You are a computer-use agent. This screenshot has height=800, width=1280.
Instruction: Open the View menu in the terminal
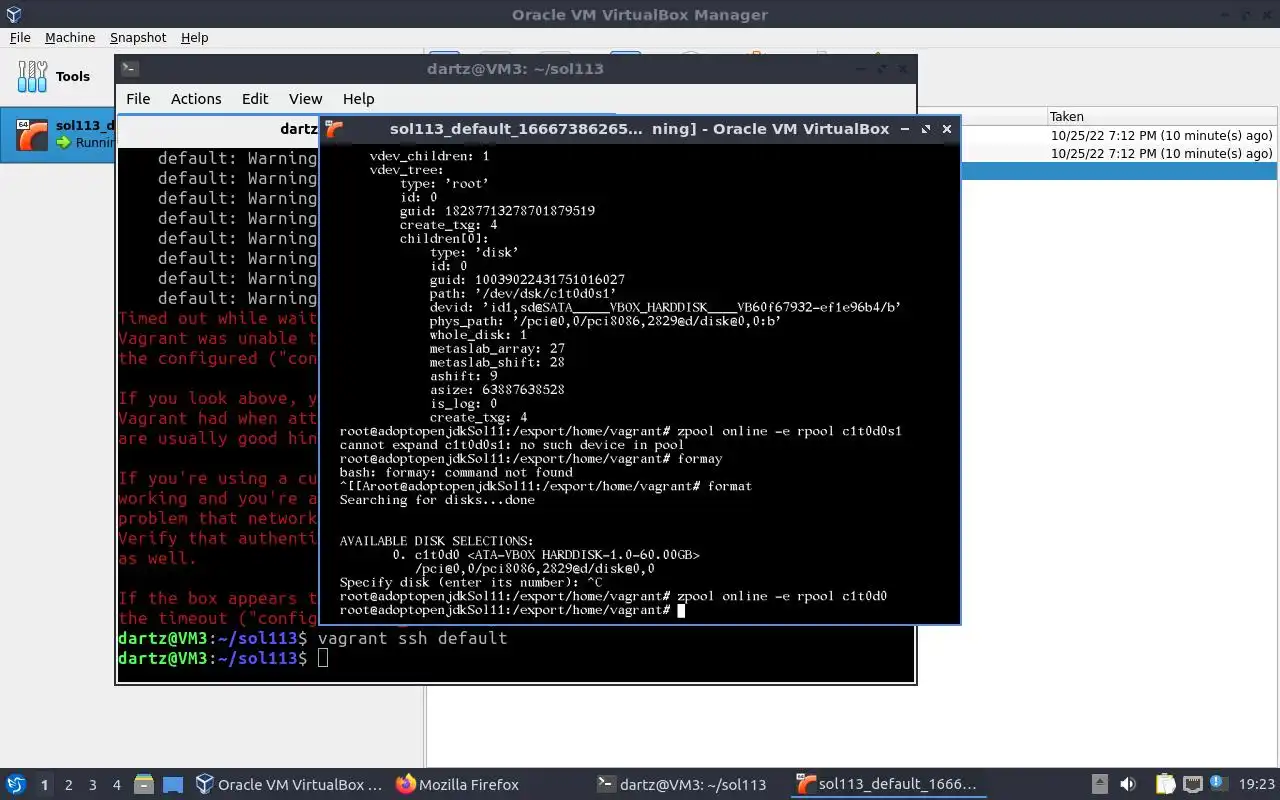(x=305, y=98)
